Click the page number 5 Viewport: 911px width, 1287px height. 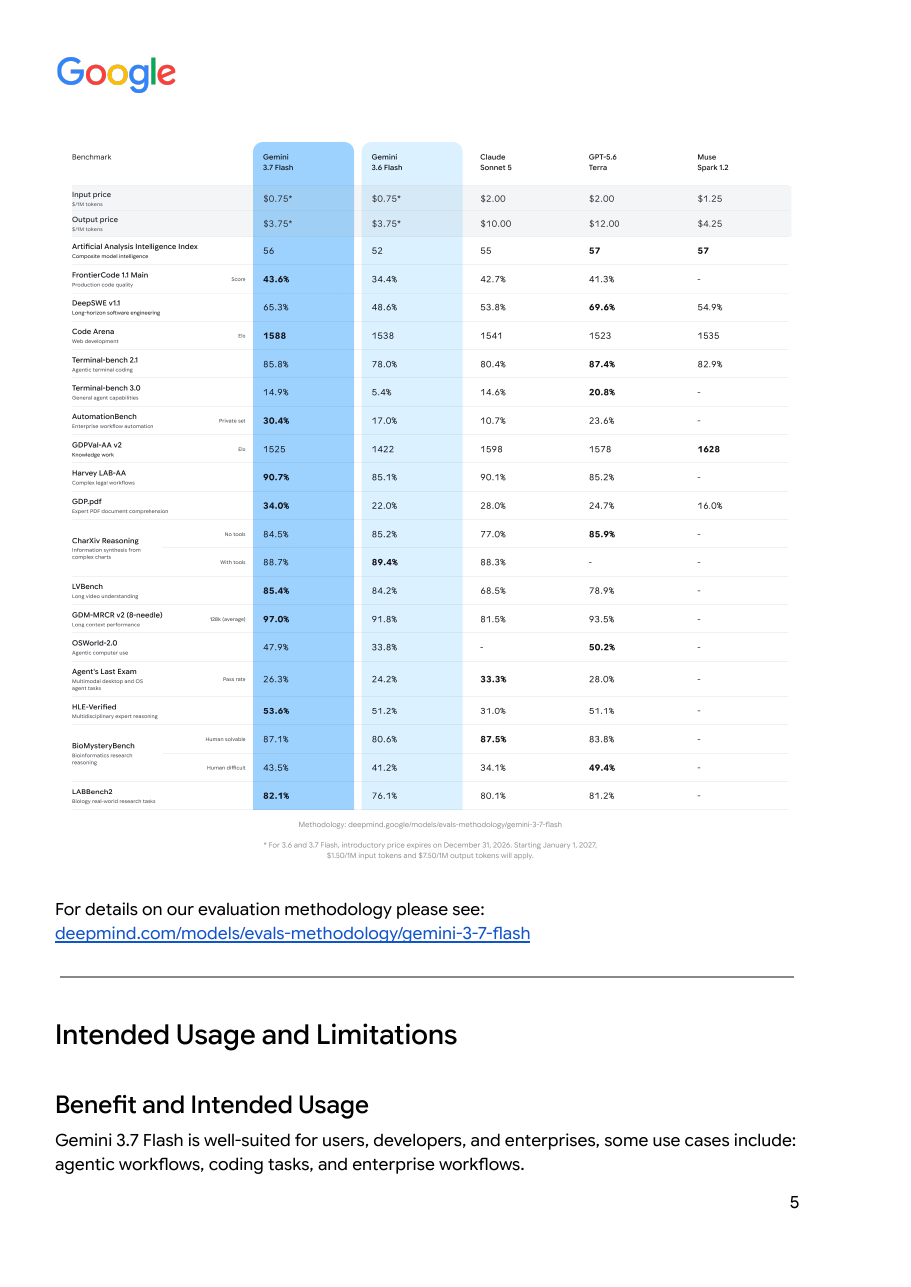pyautogui.click(x=794, y=1203)
